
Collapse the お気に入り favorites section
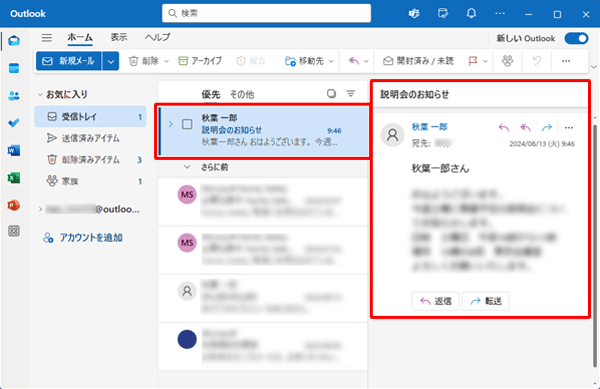pyautogui.click(x=40, y=94)
